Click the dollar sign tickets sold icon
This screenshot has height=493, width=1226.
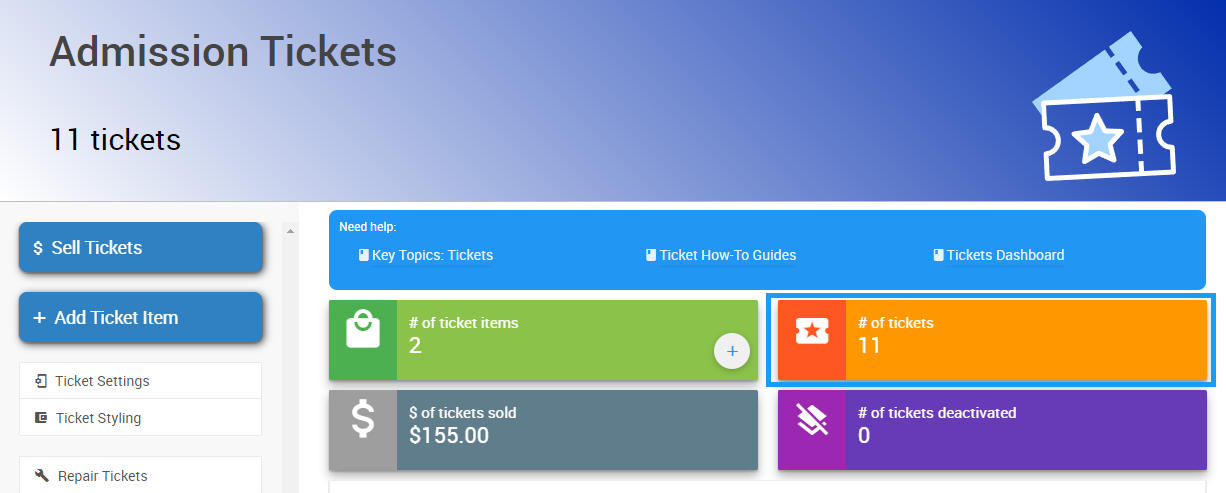tap(363, 419)
